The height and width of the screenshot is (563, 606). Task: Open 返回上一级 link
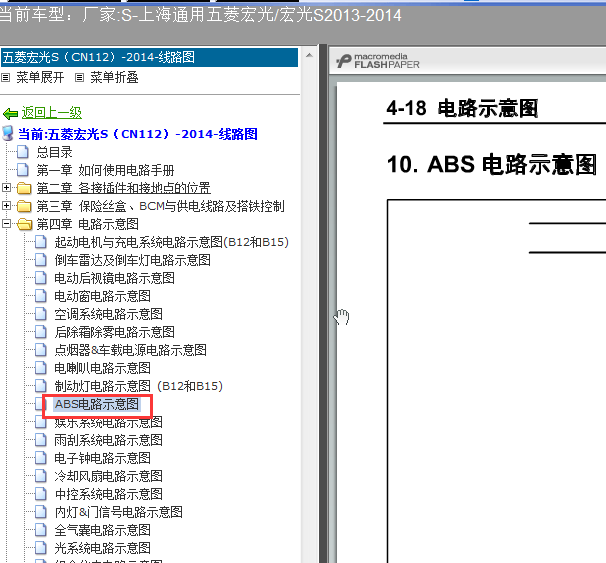pos(51,113)
